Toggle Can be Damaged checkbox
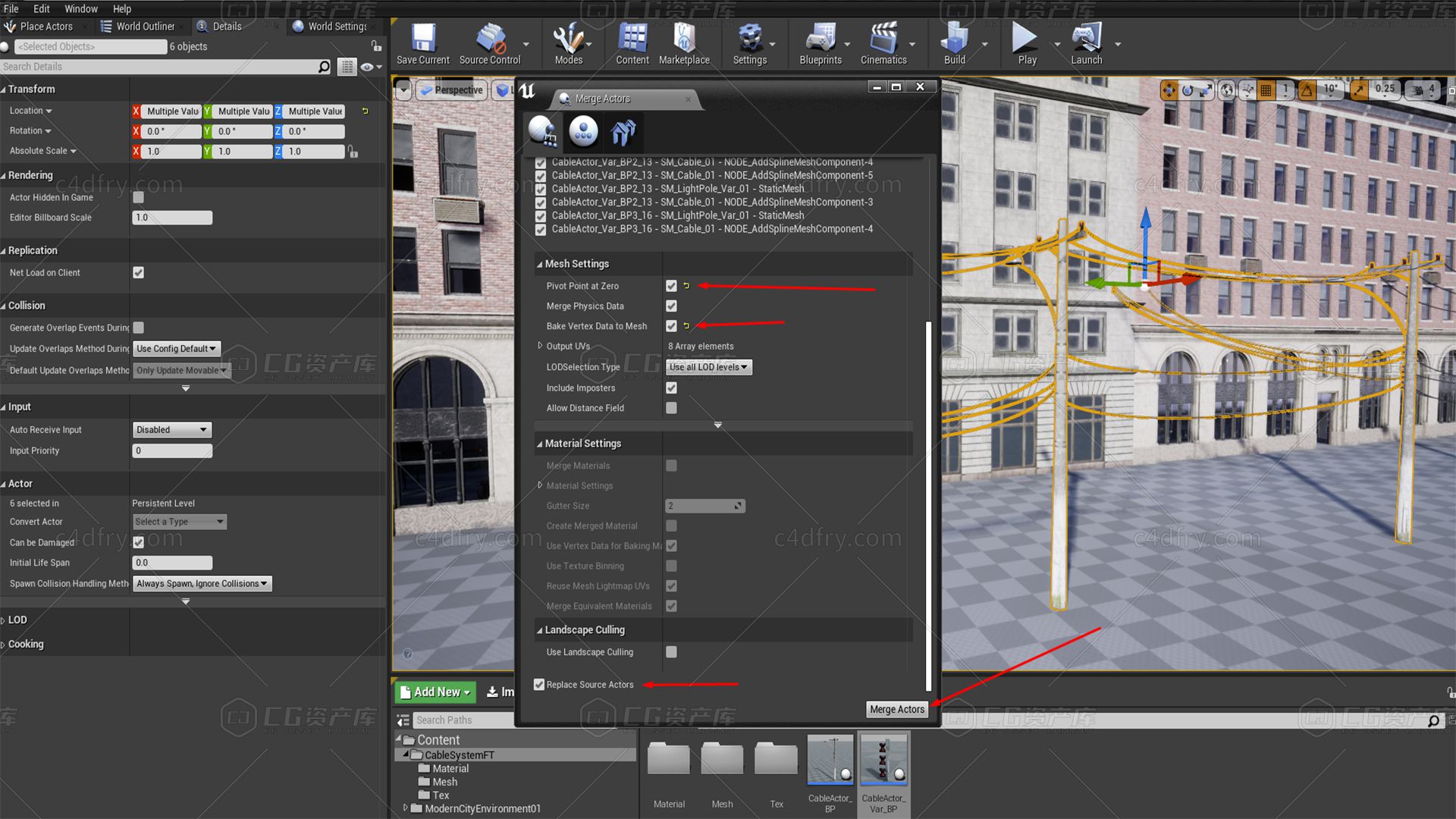Viewport: 1456px width, 819px height. (x=138, y=542)
